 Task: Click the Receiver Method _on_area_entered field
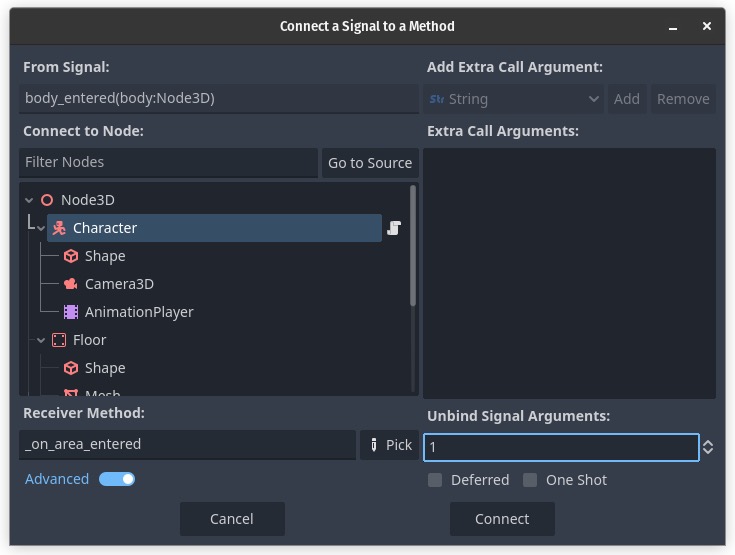188,444
